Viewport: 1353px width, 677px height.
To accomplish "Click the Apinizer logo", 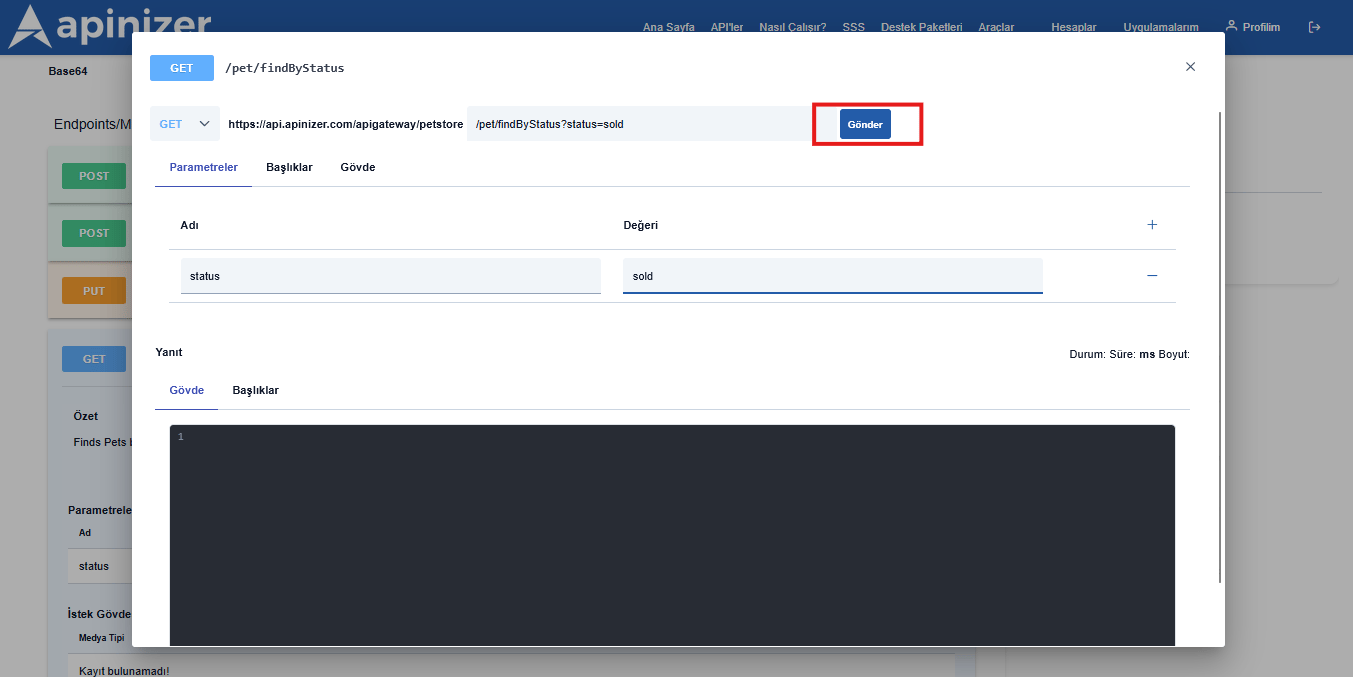I will [110, 27].
